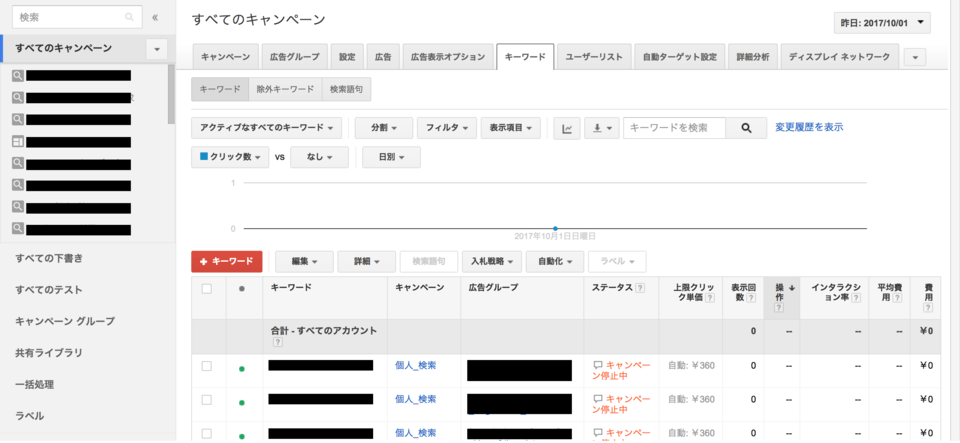Expand the アクティブなすべてのキーワード filter dropdown
The height and width of the screenshot is (443, 960).
coord(267,128)
